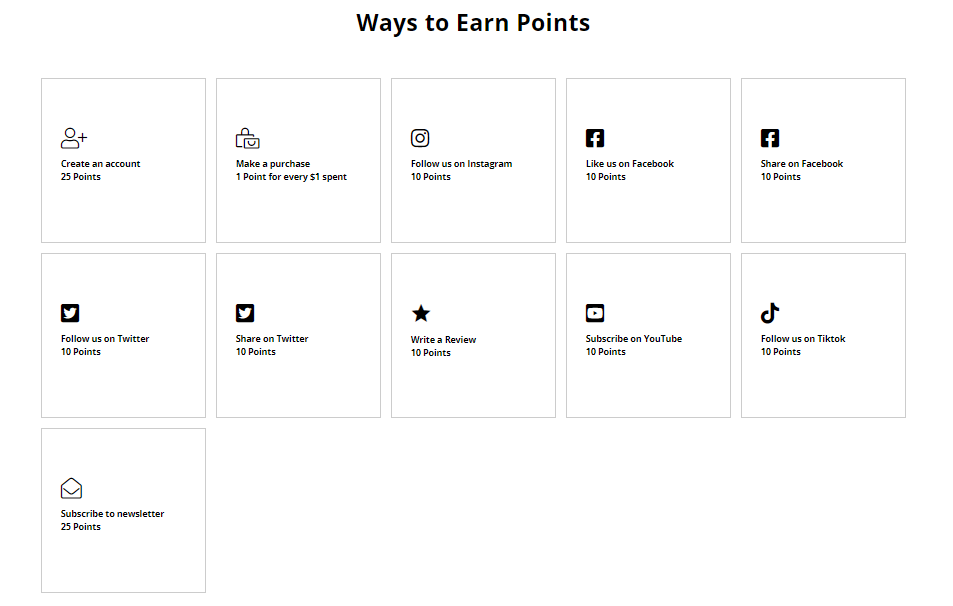Click the Instagram logo icon
This screenshot has height=606, width=953.
coord(420,138)
